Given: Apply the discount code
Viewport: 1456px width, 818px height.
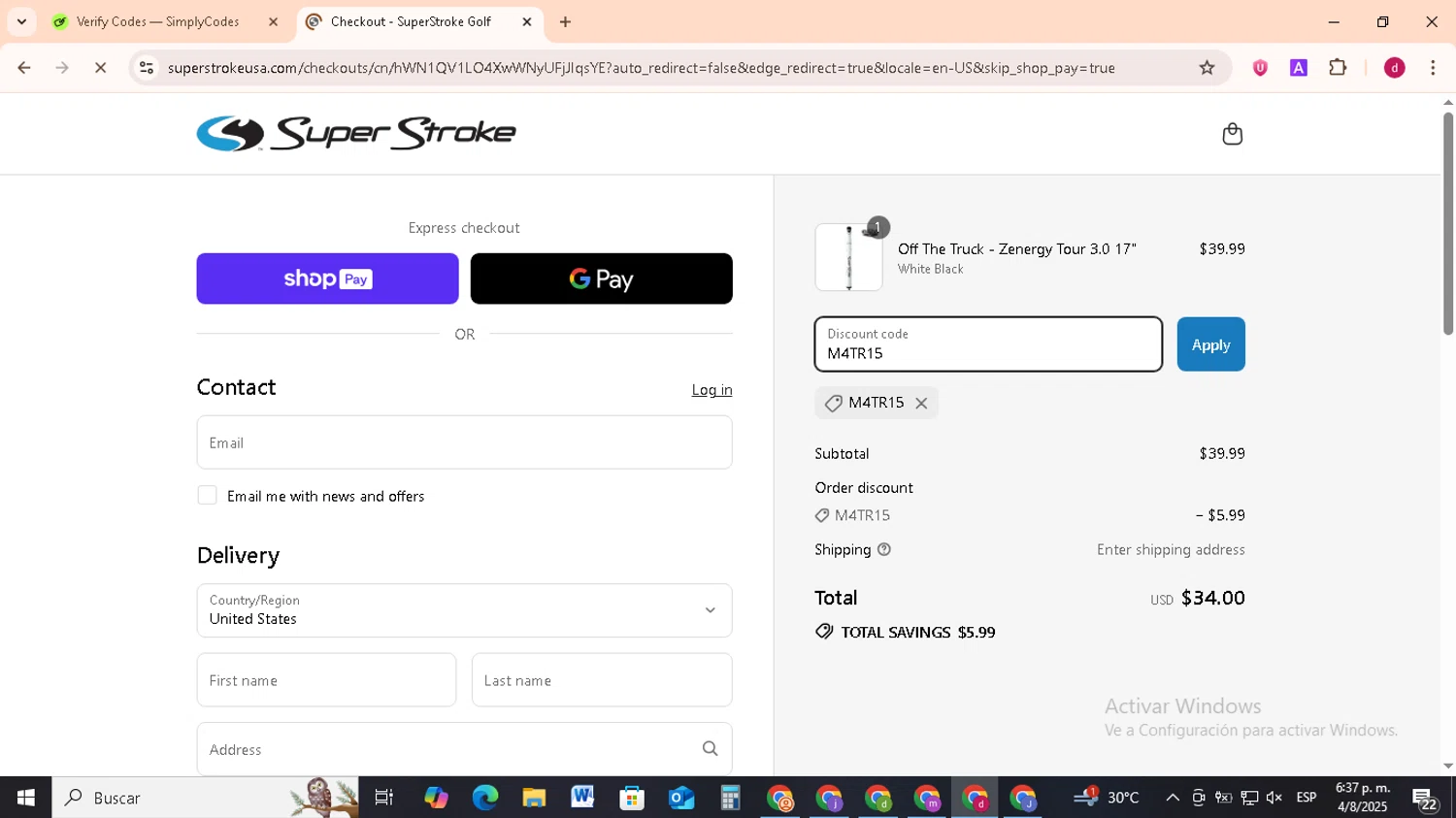Looking at the screenshot, I should coord(1210,344).
